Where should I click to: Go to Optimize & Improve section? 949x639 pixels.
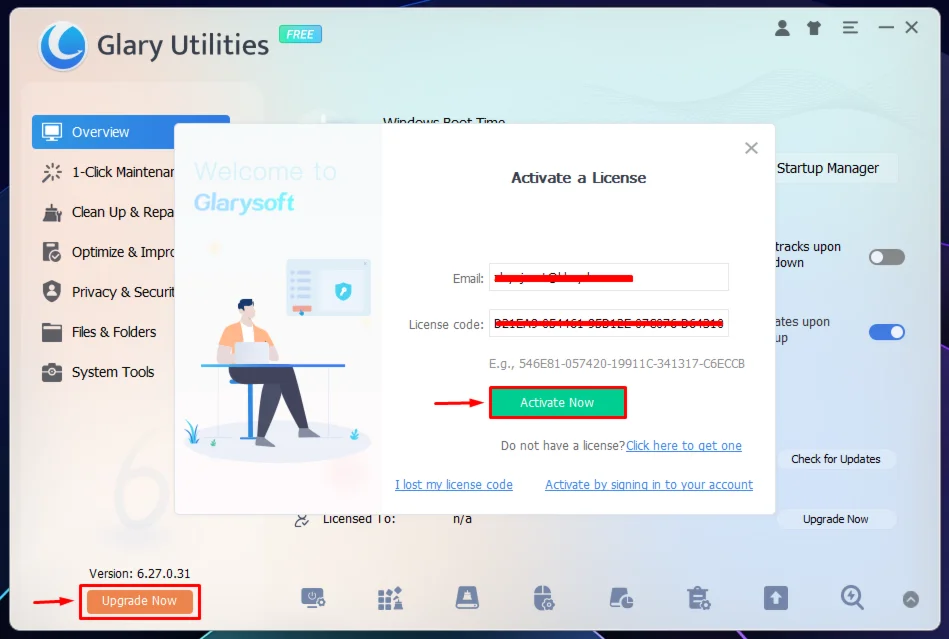pyautogui.click(x=108, y=252)
